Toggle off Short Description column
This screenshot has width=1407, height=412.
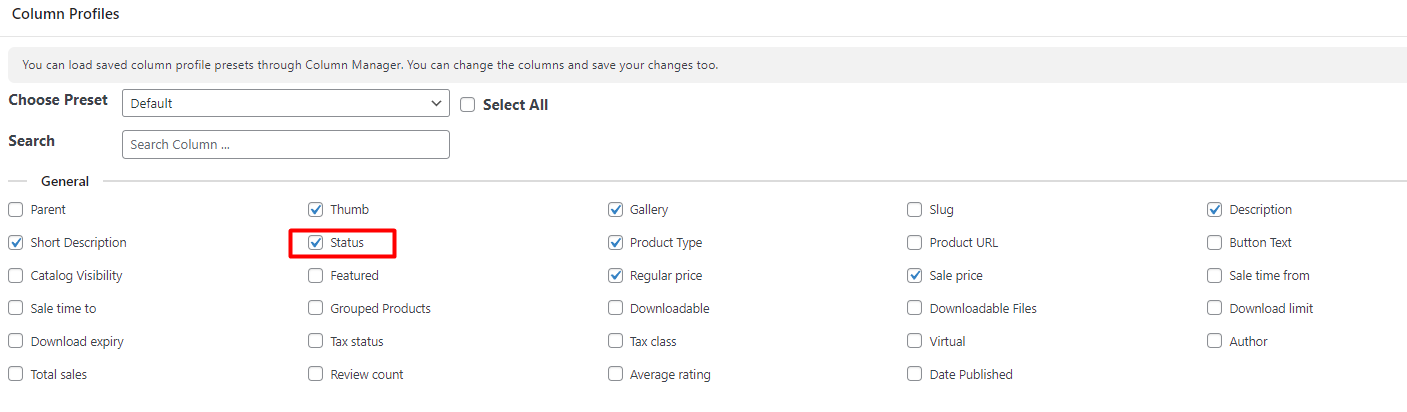pos(15,243)
